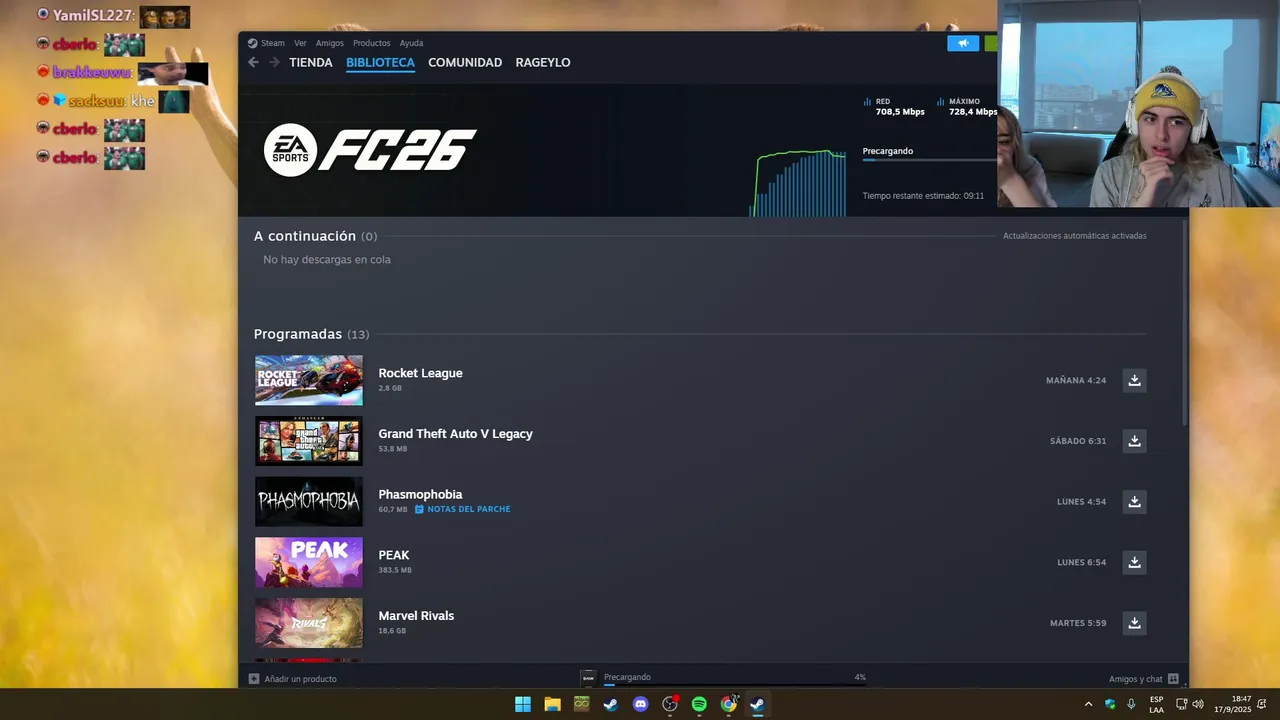The height and width of the screenshot is (720, 1280).
Task: Go back with the Steam back arrow
Action: [x=253, y=62]
